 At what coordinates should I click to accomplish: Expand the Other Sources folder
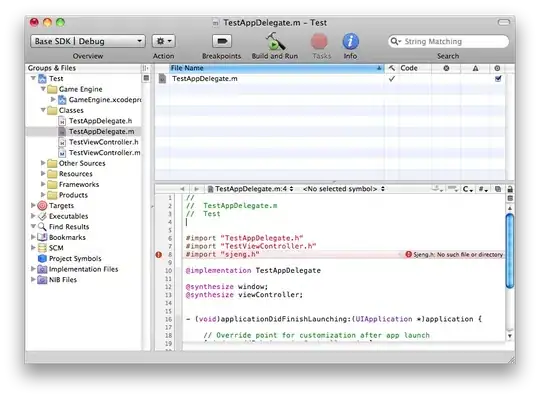[x=43, y=163]
